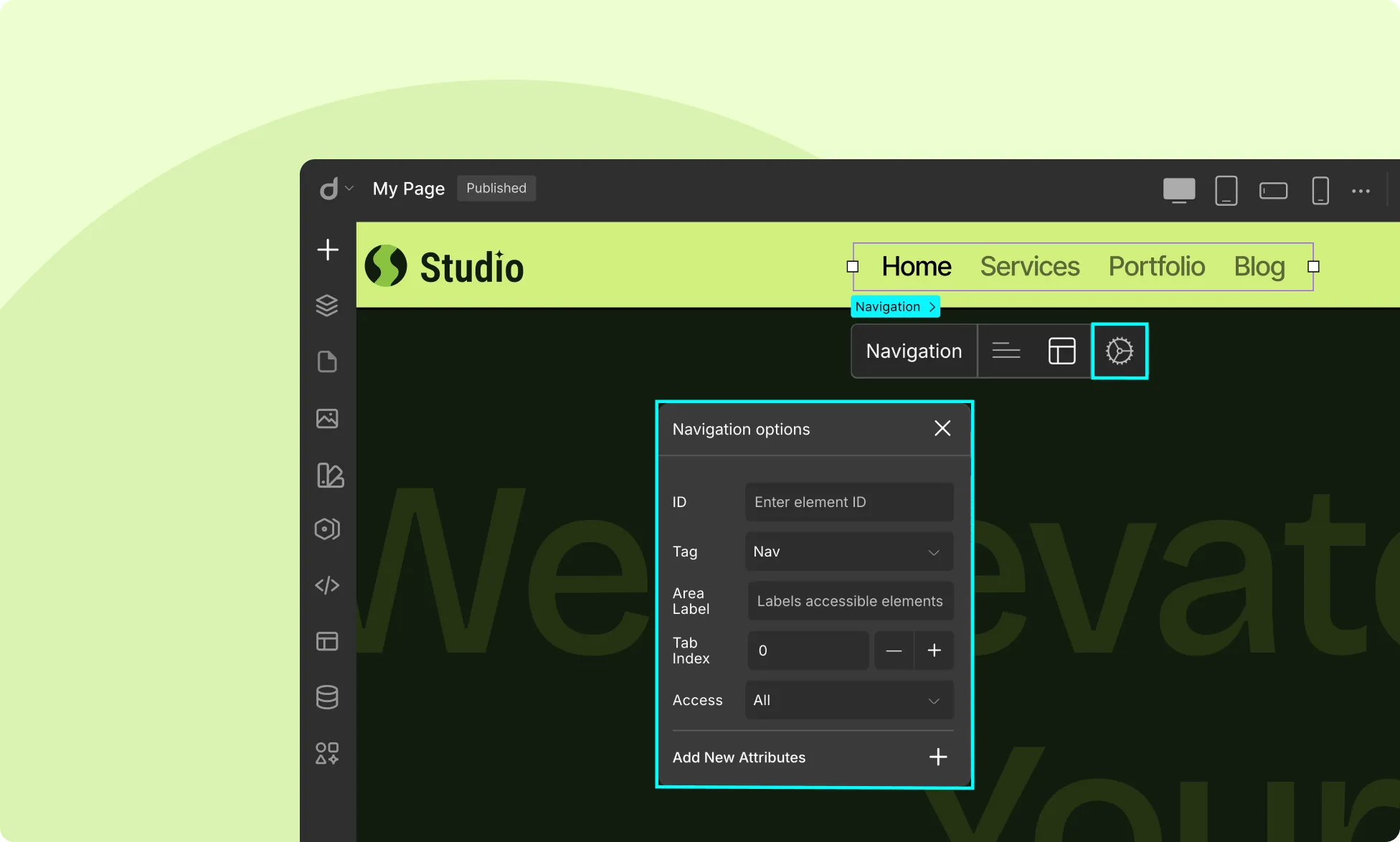Click the Published status badge
This screenshot has width=1400, height=842.
[x=496, y=188]
